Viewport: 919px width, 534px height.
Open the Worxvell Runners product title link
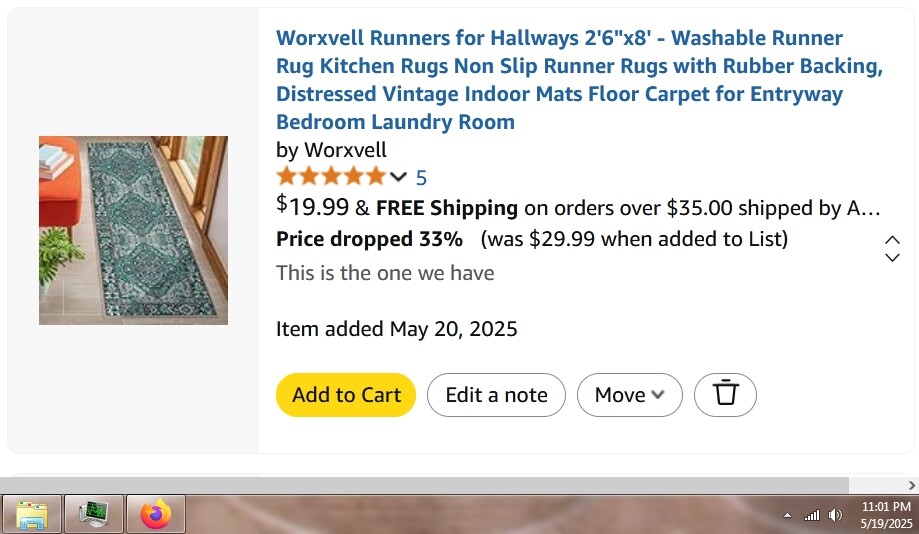(579, 80)
